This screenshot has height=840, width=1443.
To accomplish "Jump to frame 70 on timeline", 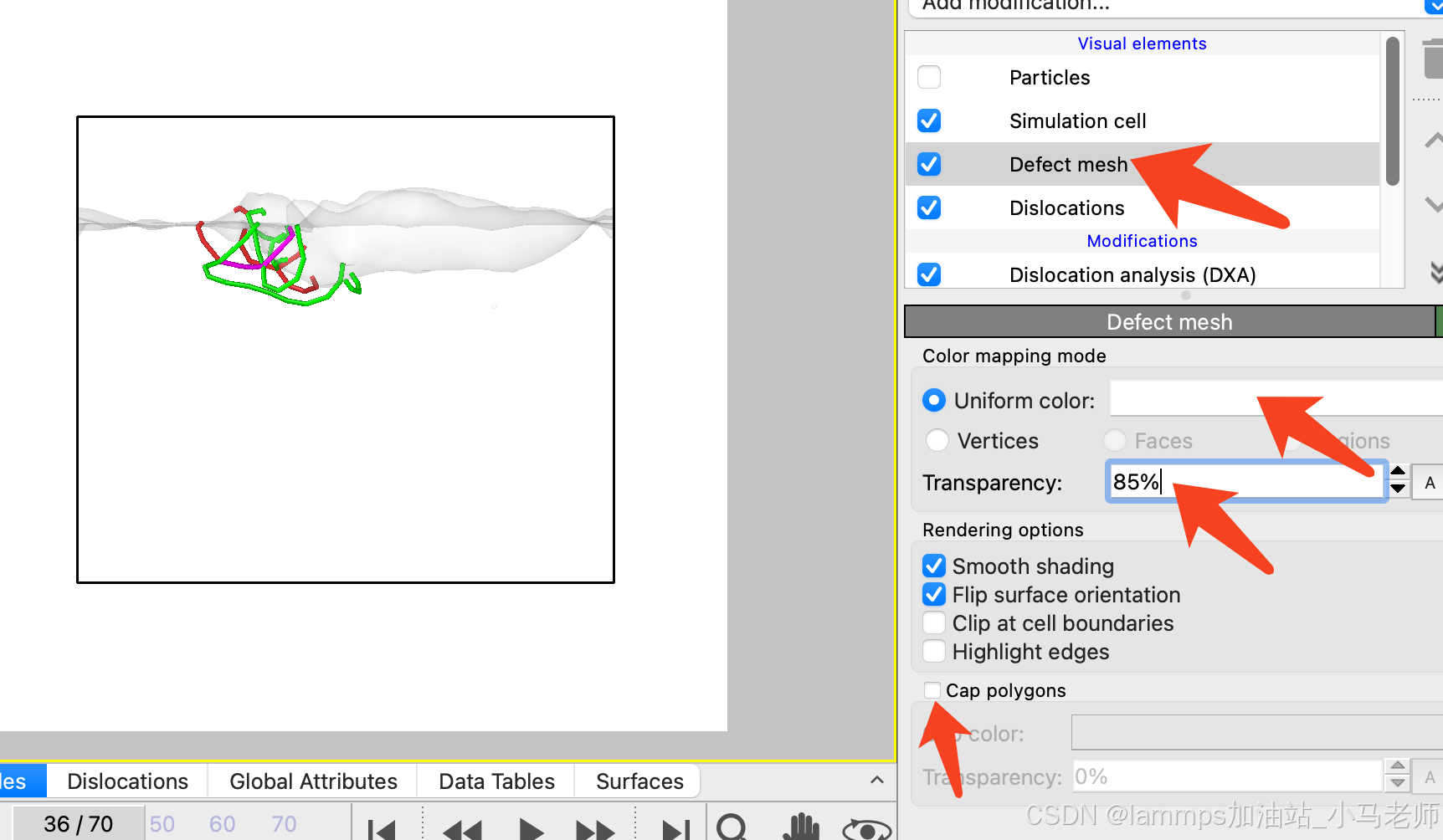I will click(x=284, y=824).
